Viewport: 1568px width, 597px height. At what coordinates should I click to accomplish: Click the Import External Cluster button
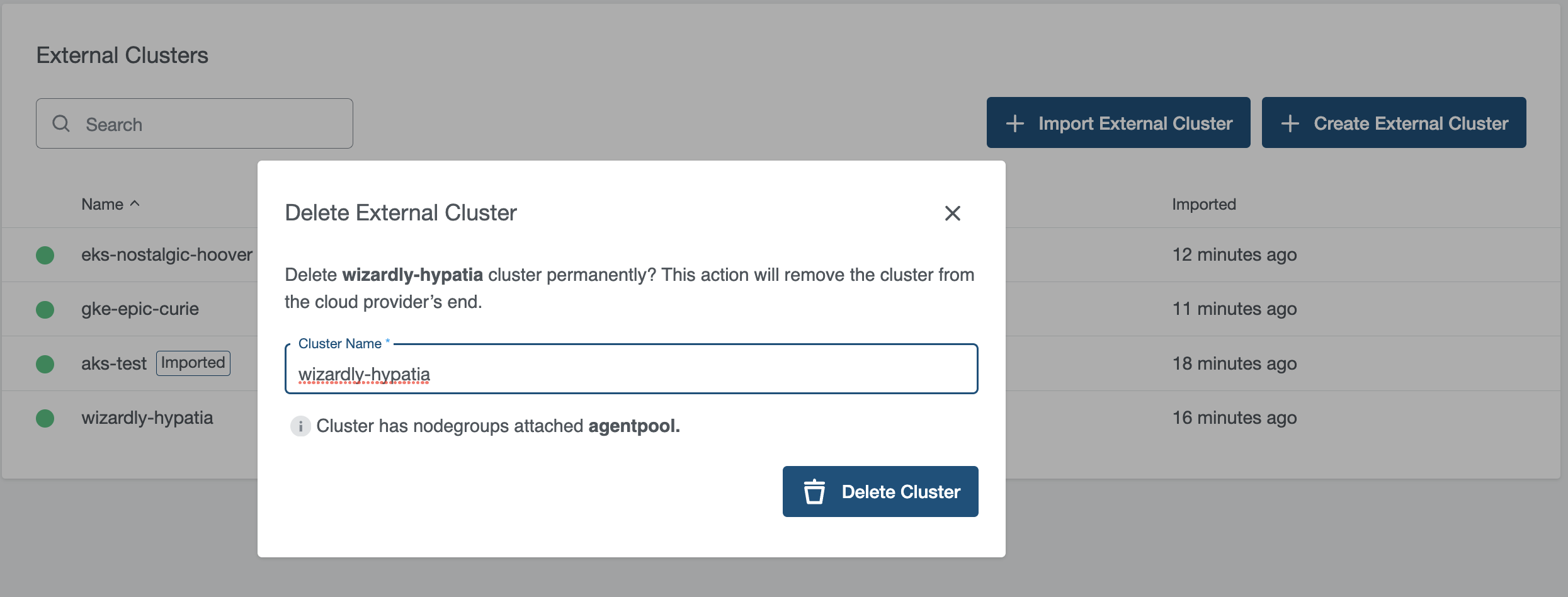(1118, 123)
